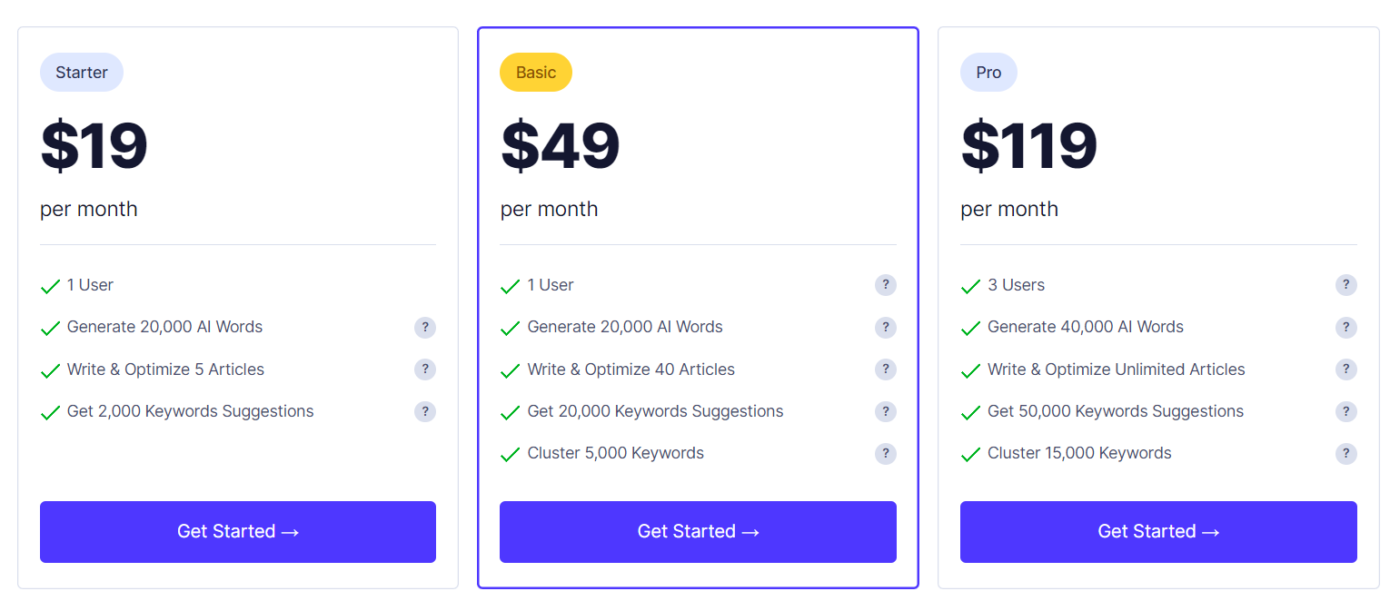1400x601 pixels.
Task: Click help icon next to Cluster 5,000 Keywords
Action: 885,453
